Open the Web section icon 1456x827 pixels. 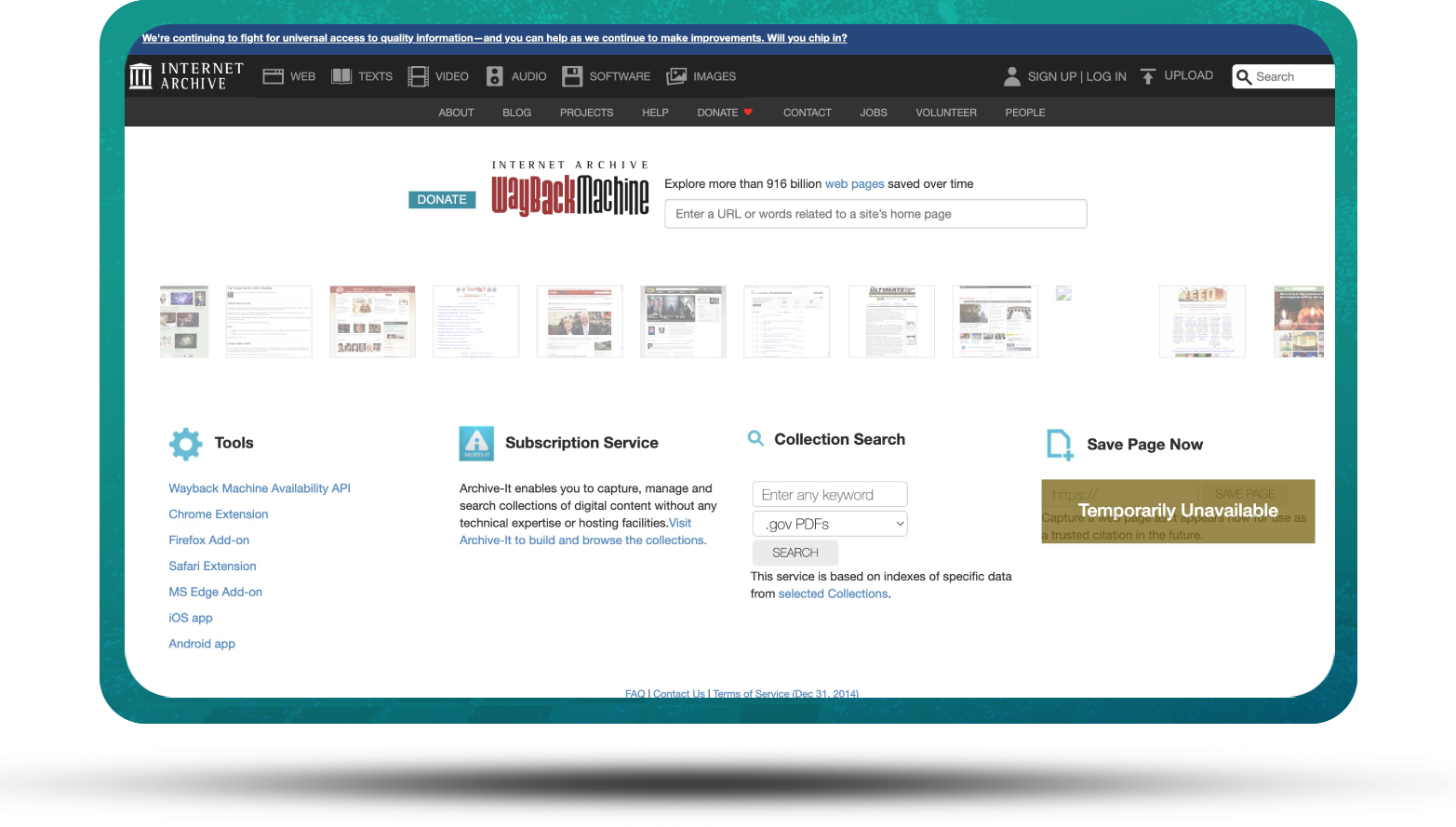[273, 76]
